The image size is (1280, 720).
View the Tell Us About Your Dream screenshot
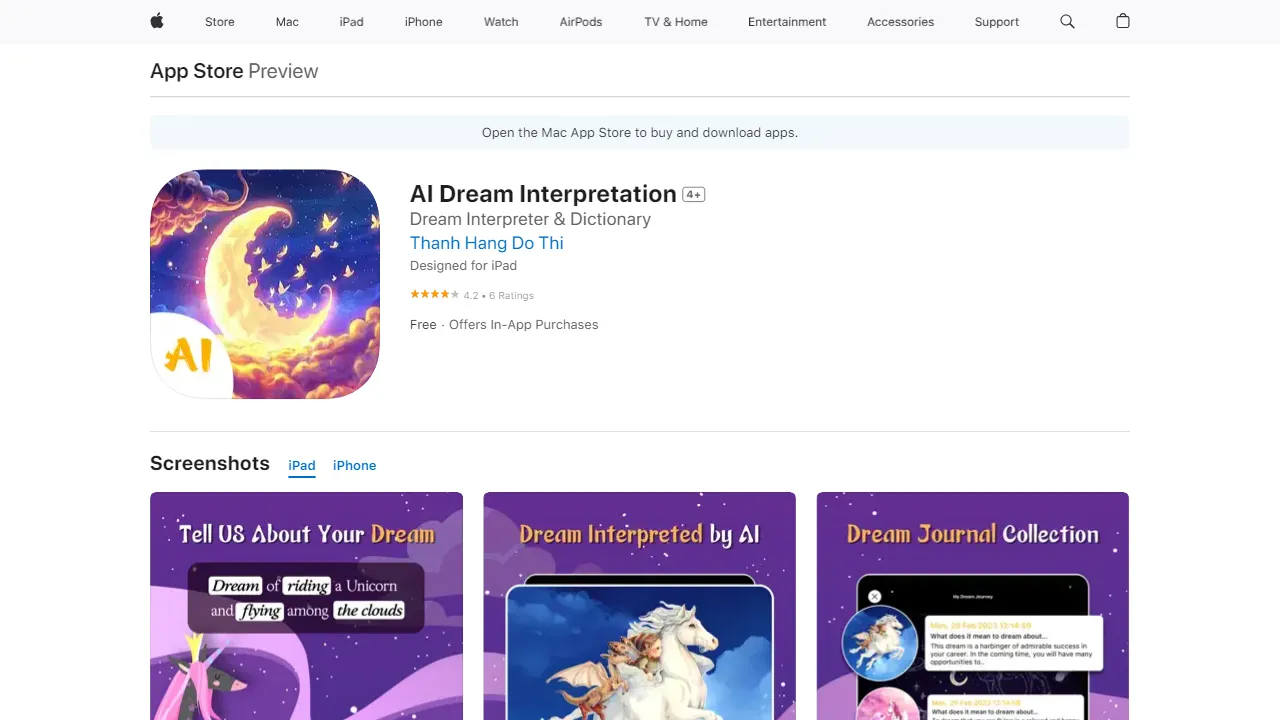(x=306, y=606)
